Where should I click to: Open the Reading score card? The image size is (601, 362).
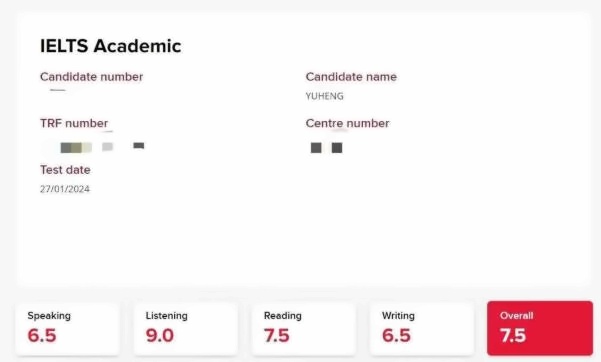click(x=304, y=329)
